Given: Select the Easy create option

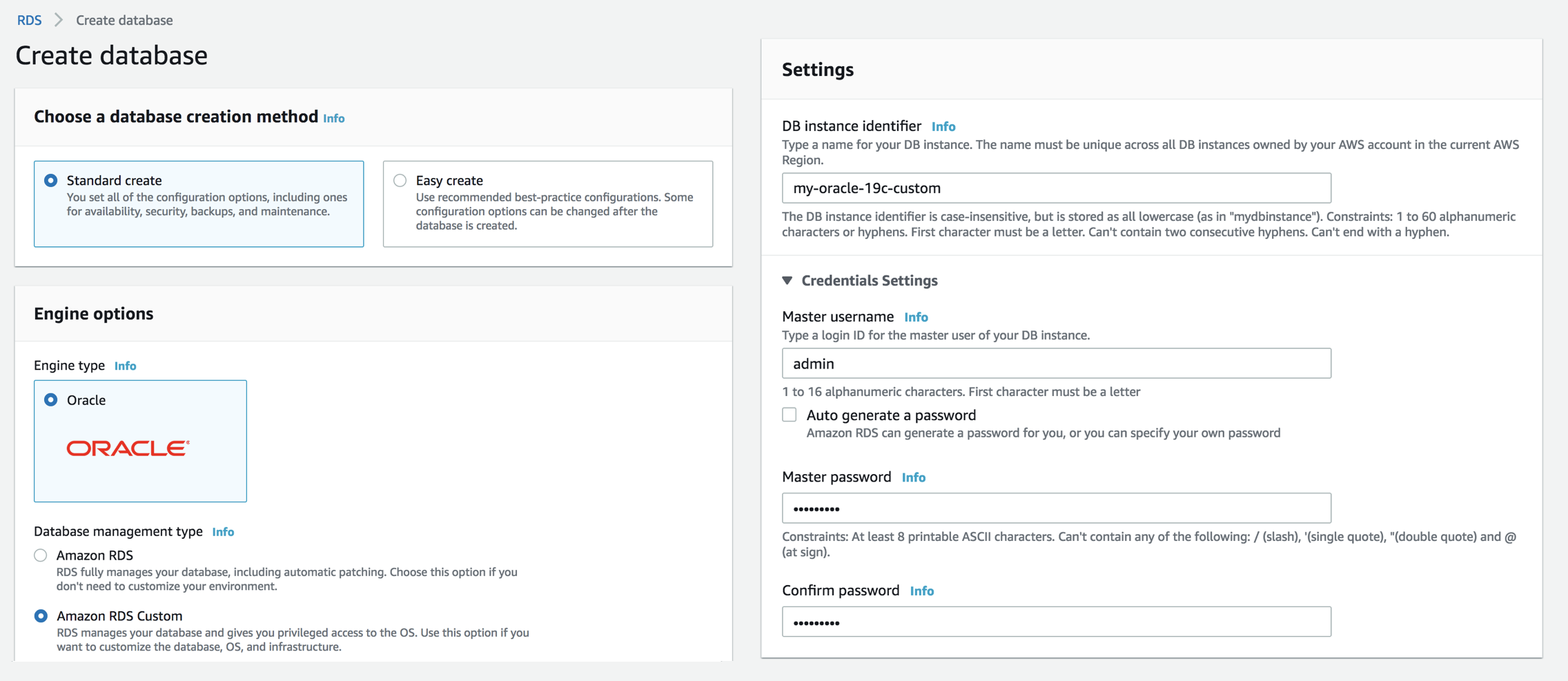Looking at the screenshot, I should click(400, 181).
